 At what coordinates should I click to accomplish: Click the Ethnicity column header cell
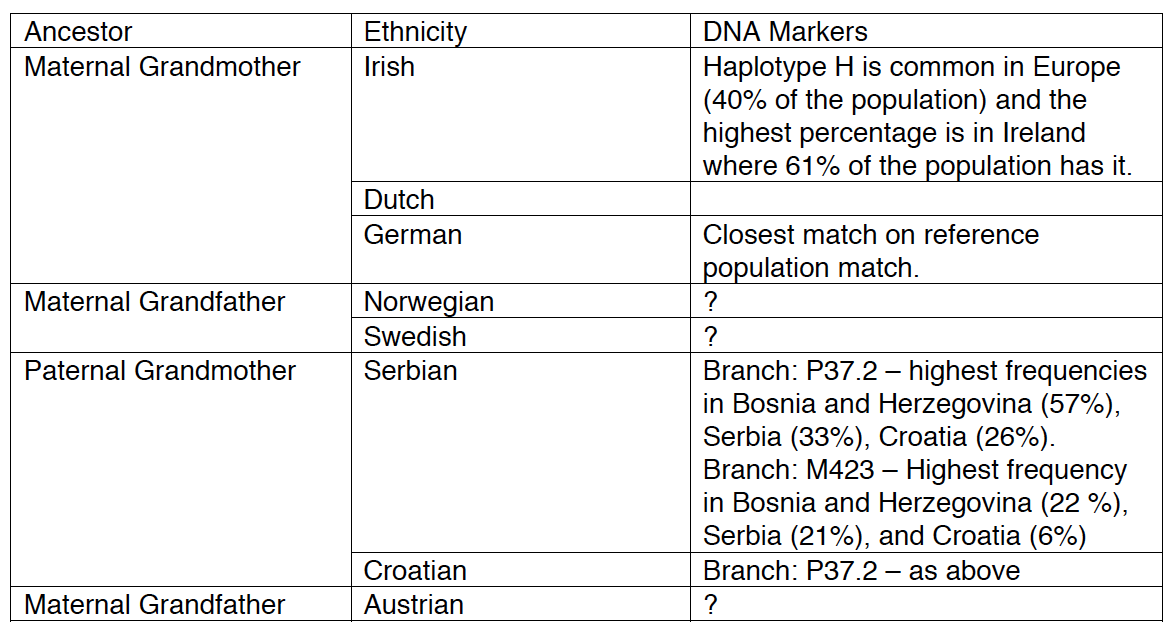[521, 31]
